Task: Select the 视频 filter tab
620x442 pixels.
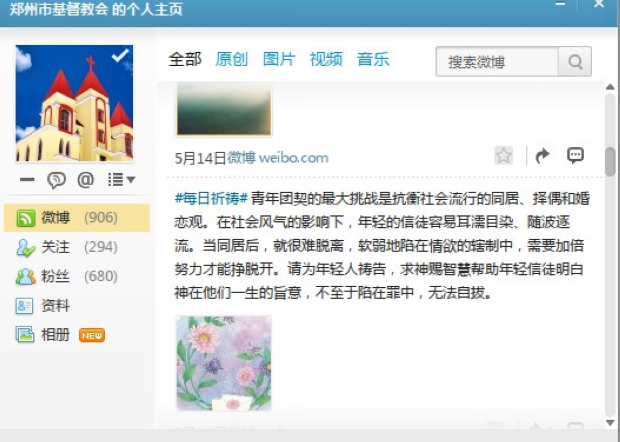Action: [326, 59]
